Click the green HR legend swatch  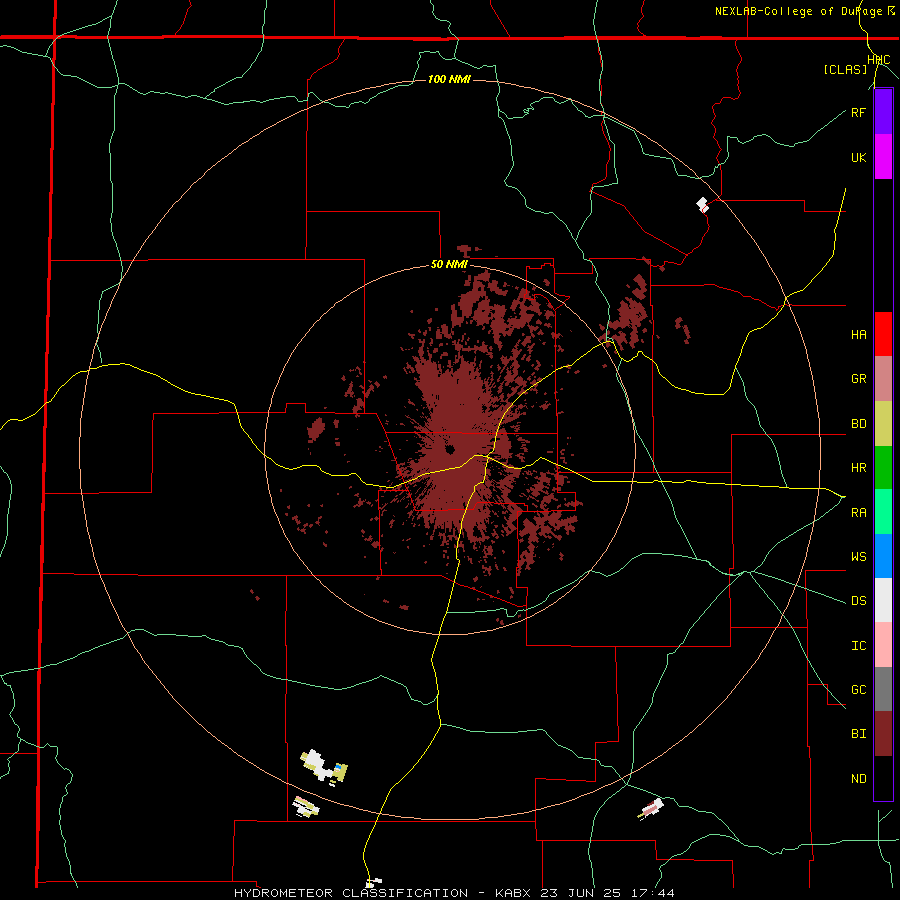pos(883,467)
